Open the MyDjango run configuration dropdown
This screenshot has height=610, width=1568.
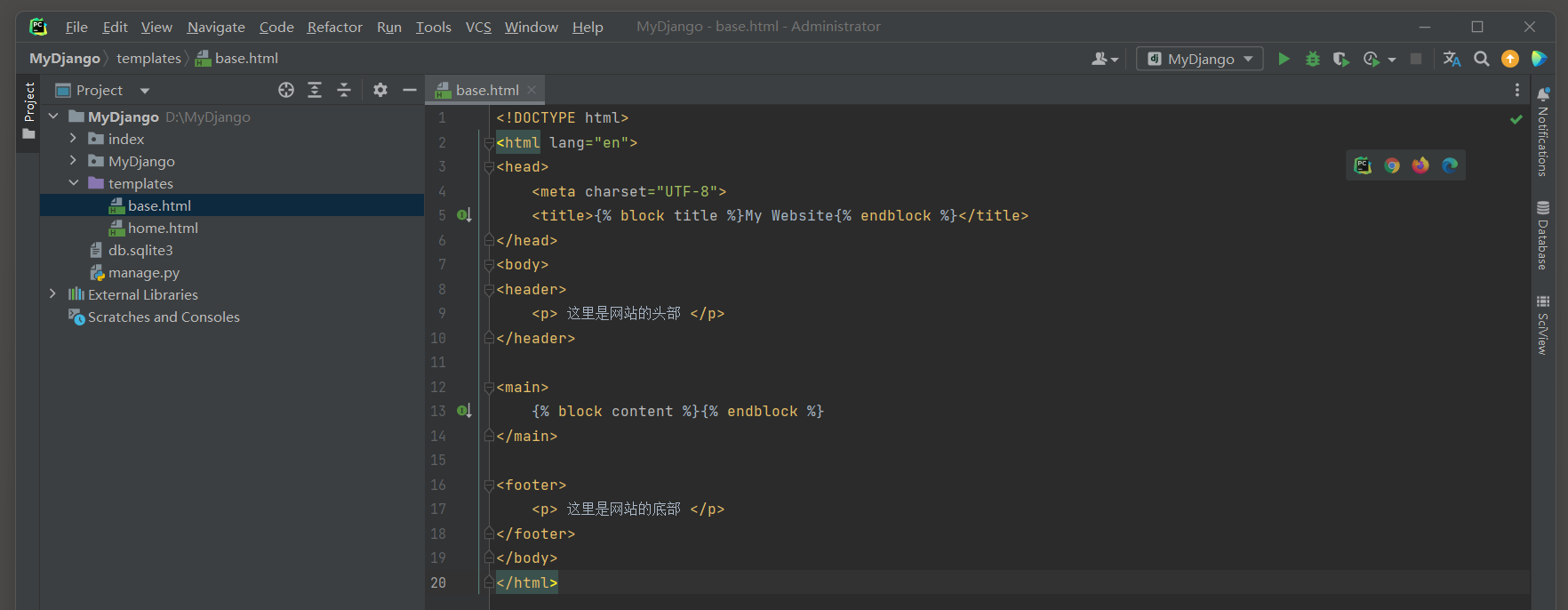click(1200, 59)
